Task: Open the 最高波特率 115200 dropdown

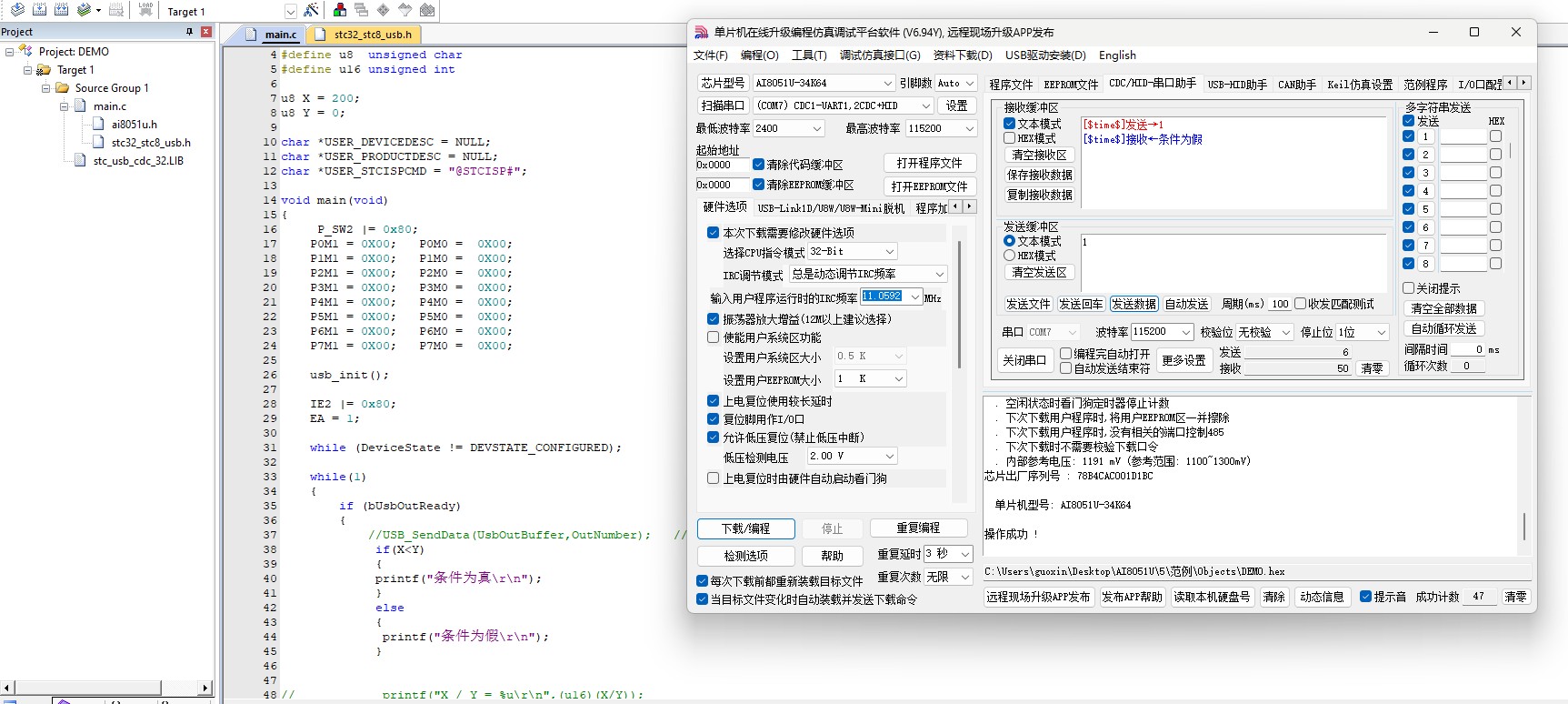Action: [x=970, y=128]
